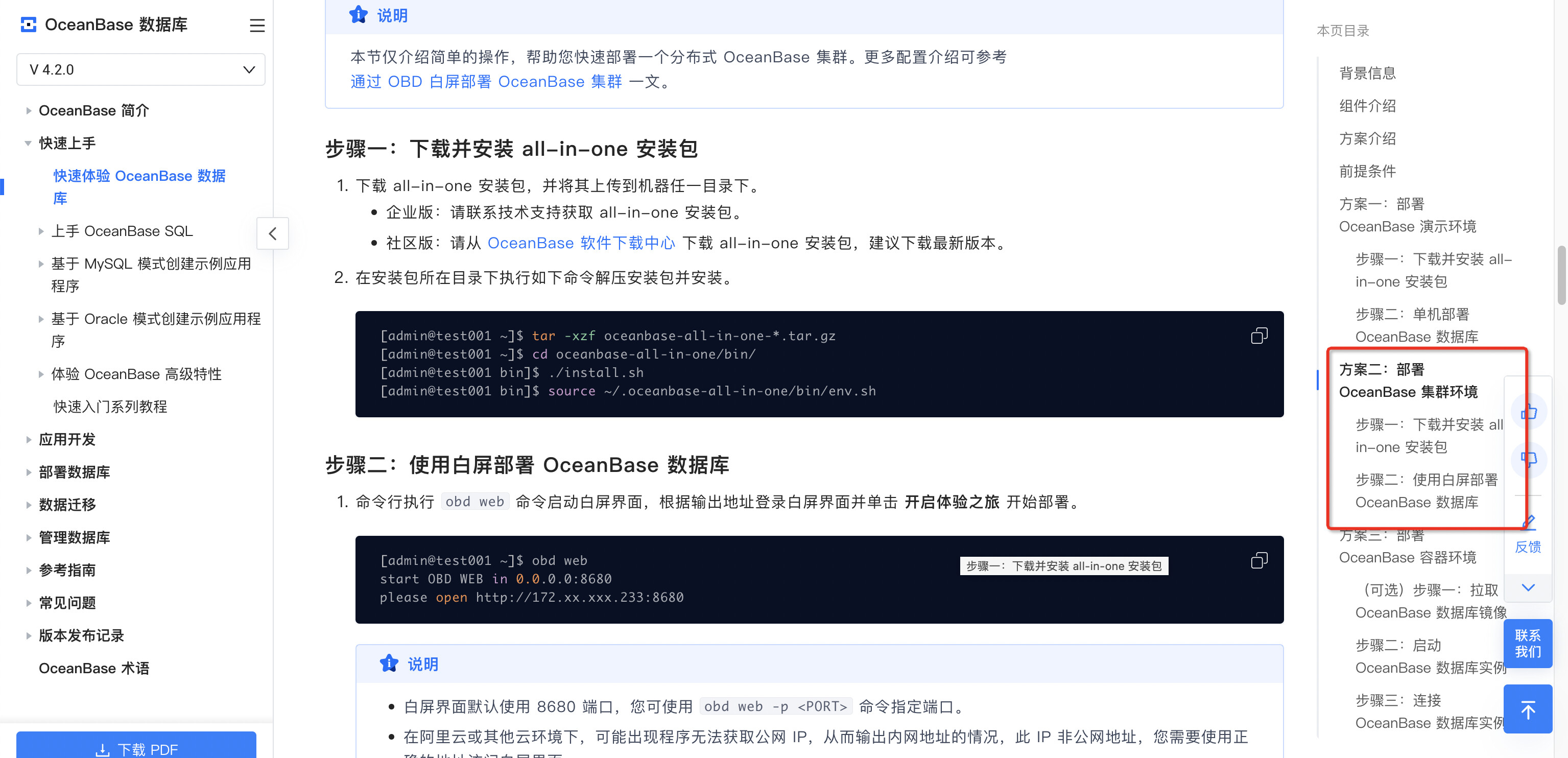Image resolution: width=1568 pixels, height=758 pixels.
Task: Open the V 4.2.0 version dropdown
Action: coord(140,69)
